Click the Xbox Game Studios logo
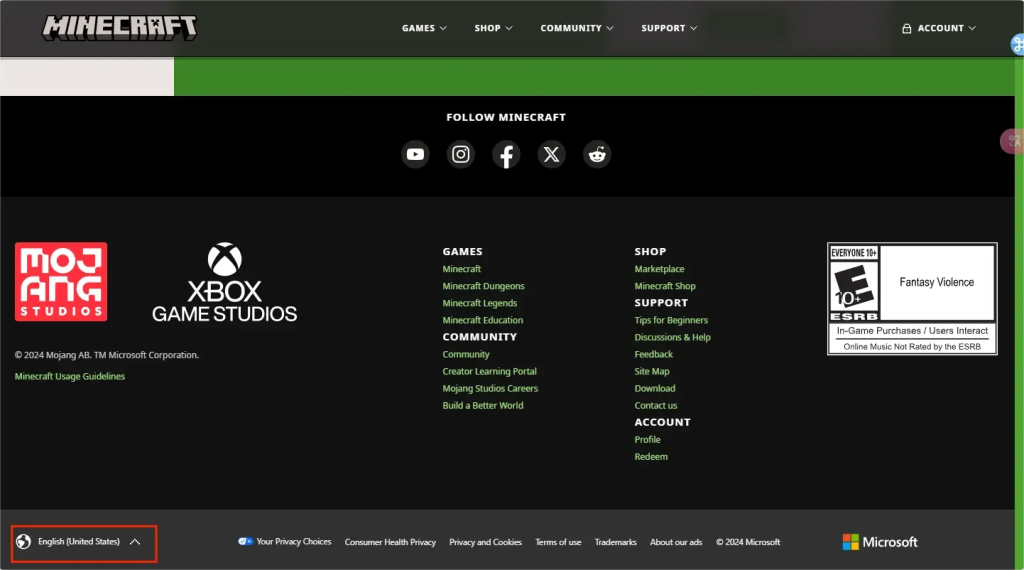Screen dimensions: 1024x570 click(225, 282)
